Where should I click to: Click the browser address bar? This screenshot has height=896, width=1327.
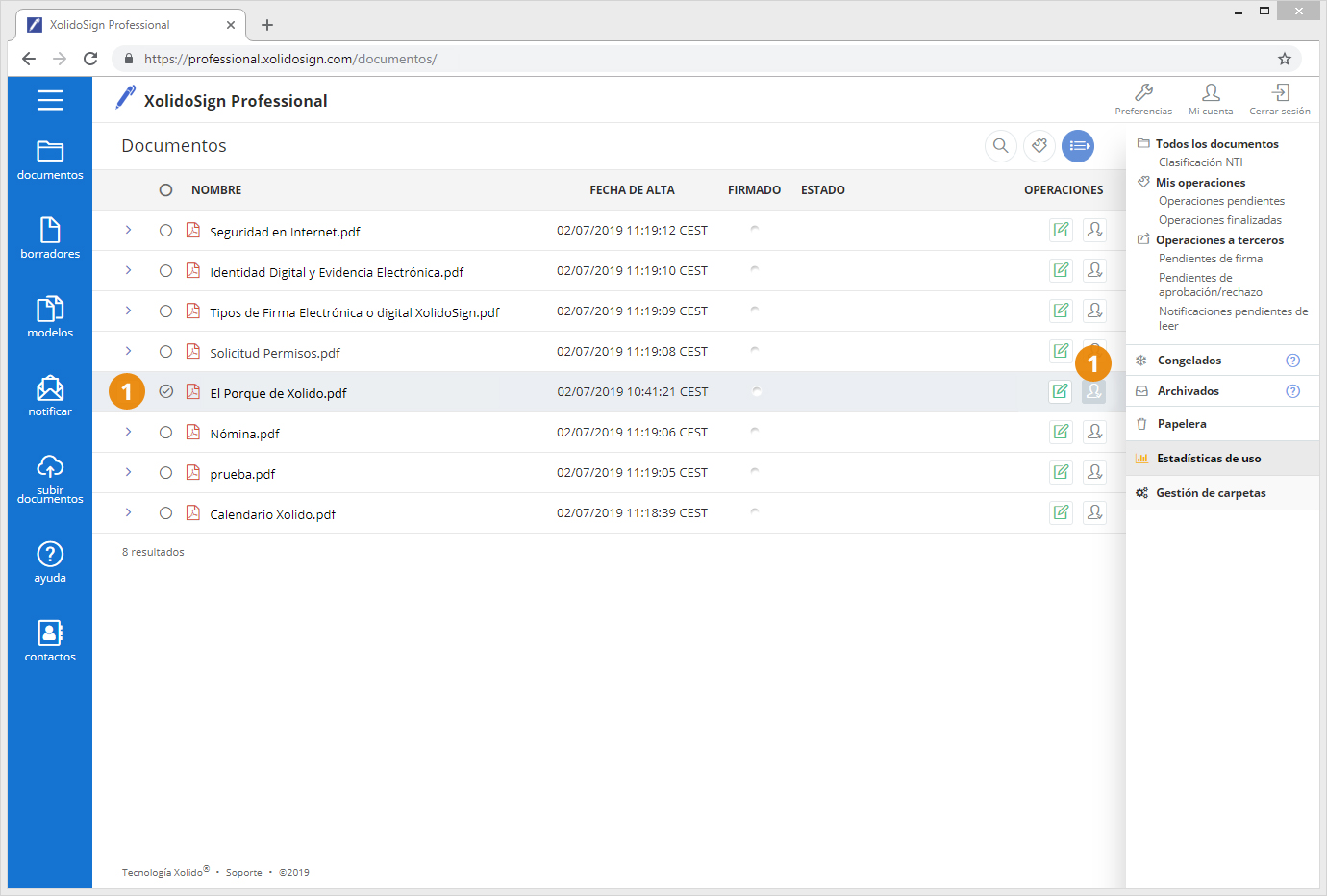tap(707, 59)
